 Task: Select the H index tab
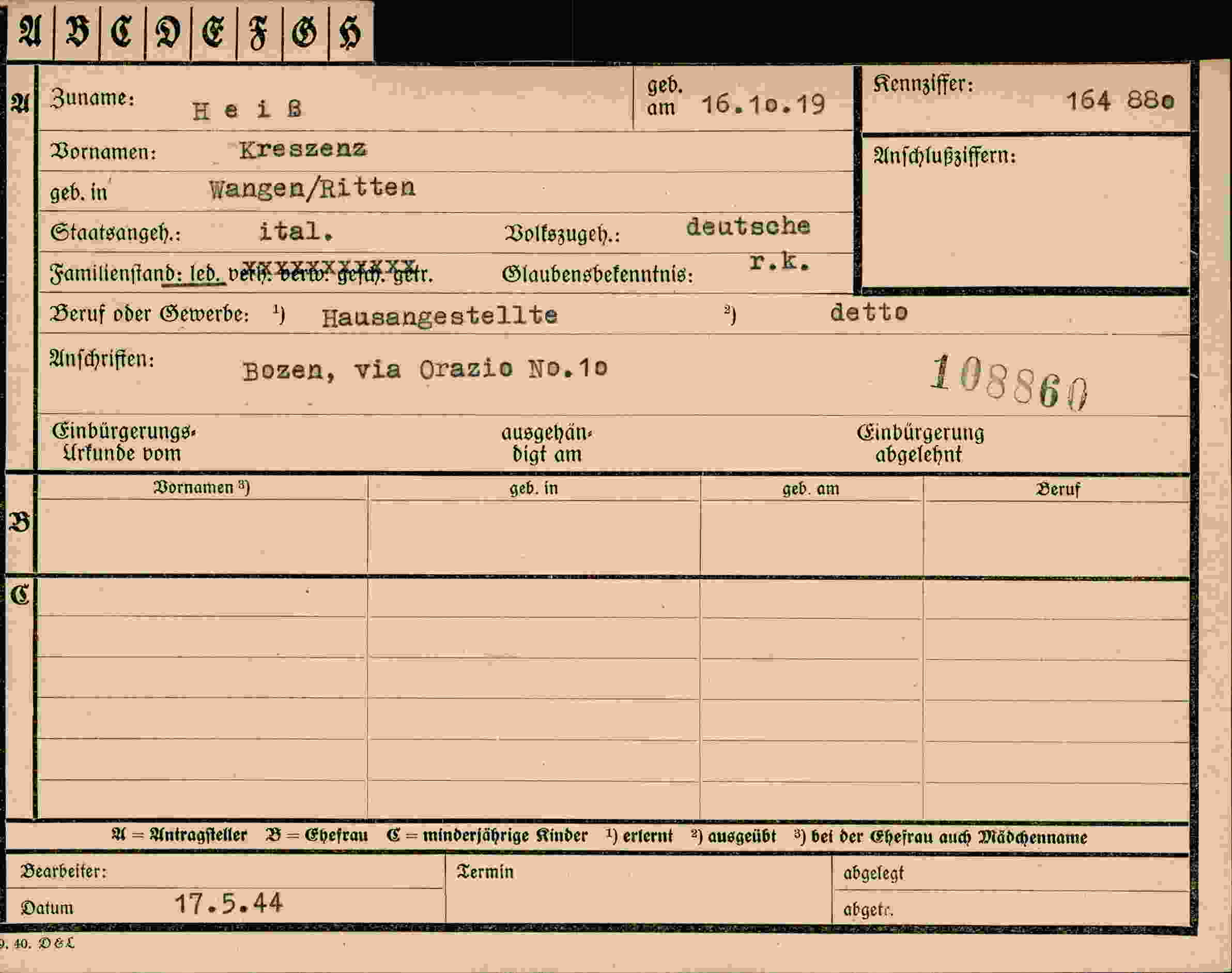351,32
